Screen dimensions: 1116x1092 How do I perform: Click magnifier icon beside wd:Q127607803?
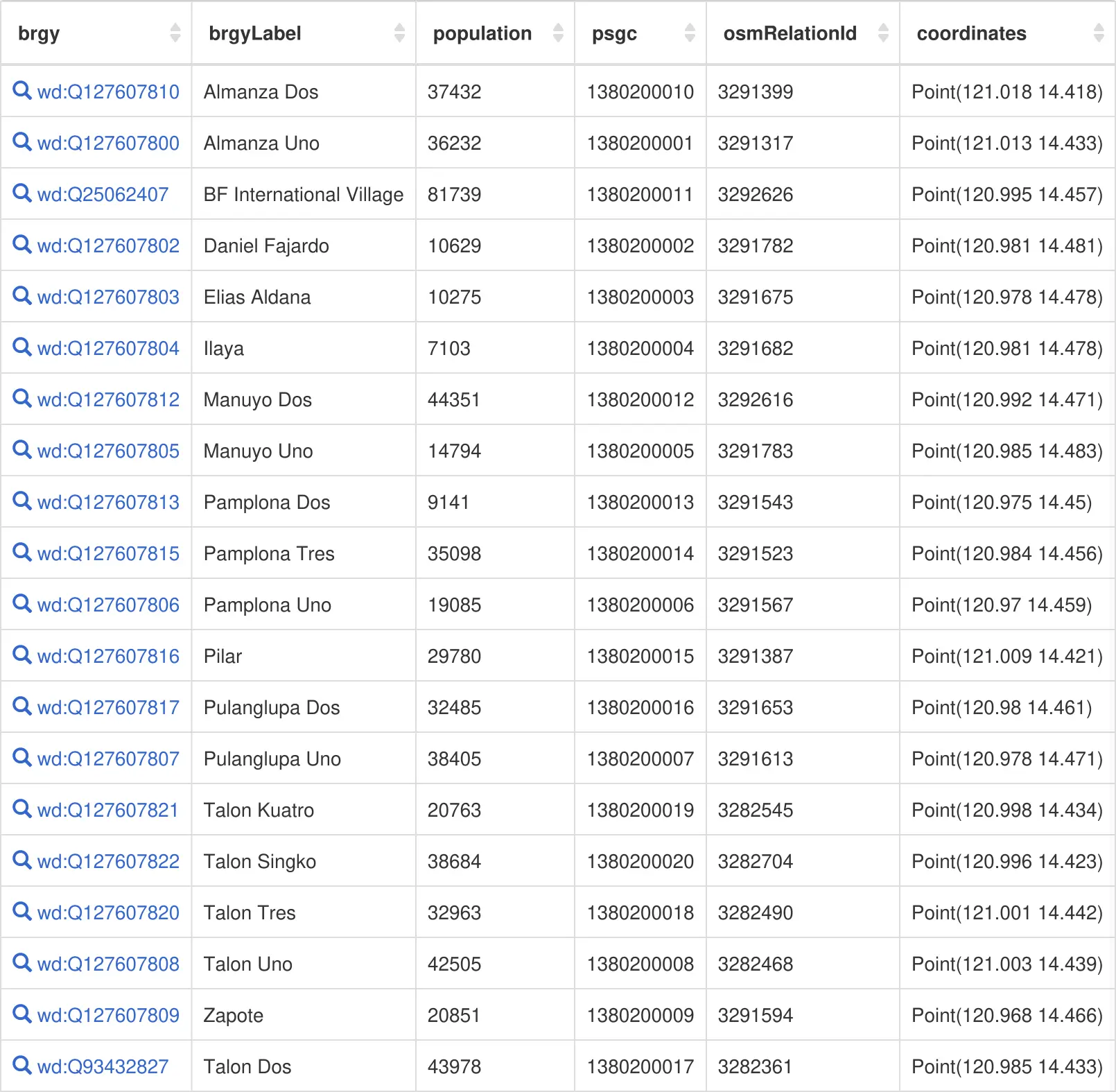[22, 295]
